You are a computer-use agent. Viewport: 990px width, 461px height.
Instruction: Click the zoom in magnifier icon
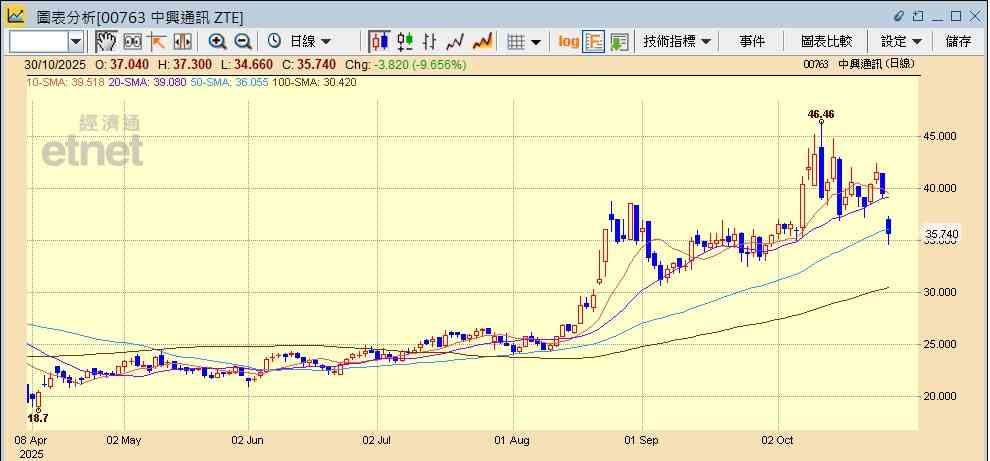[x=217, y=41]
